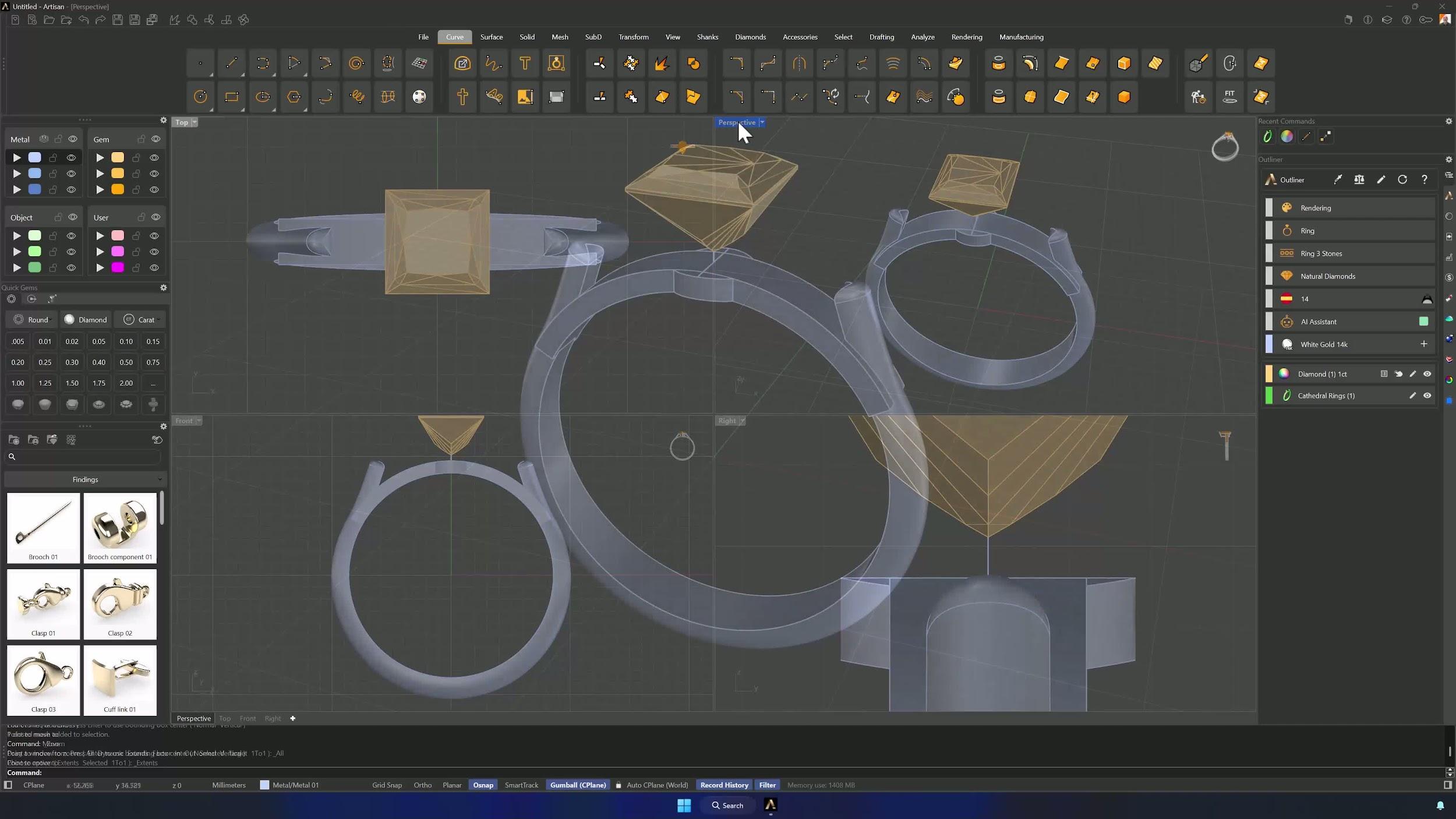1456x819 pixels.
Task: Hide the Diamond (1) 1ct outliner item
Action: pyautogui.click(x=1427, y=374)
